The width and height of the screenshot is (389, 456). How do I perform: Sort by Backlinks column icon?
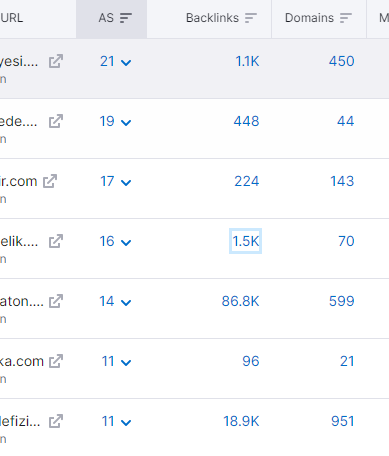click(x=251, y=18)
